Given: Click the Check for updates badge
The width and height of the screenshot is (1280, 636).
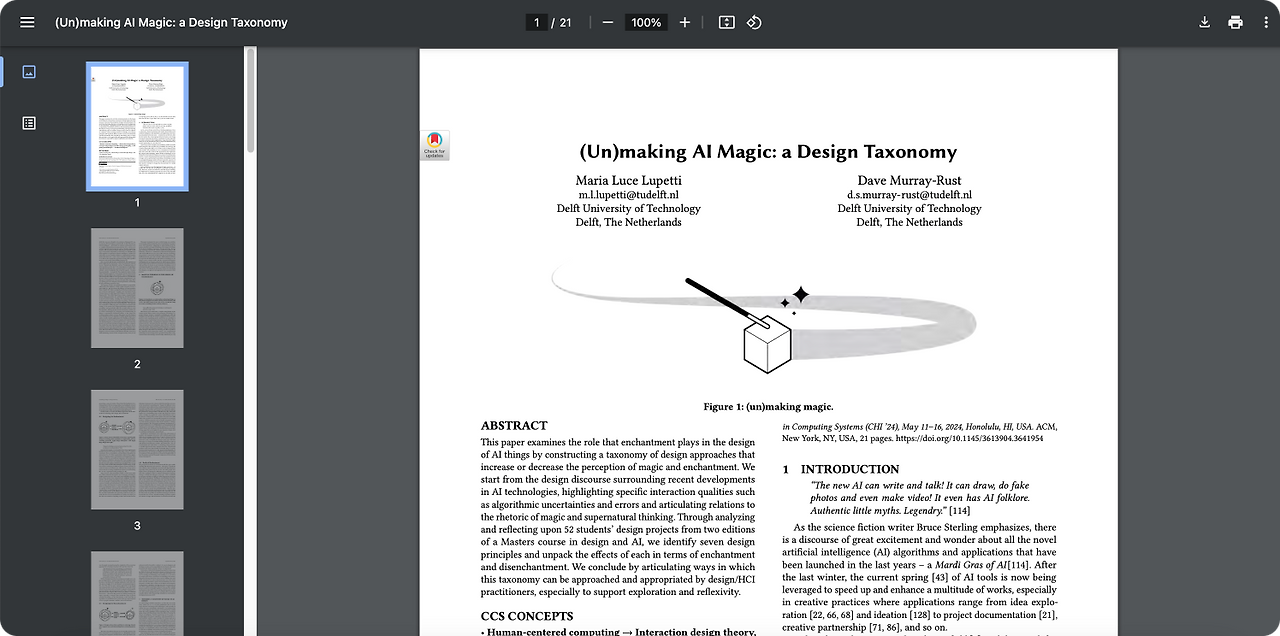Looking at the screenshot, I should point(434,145).
